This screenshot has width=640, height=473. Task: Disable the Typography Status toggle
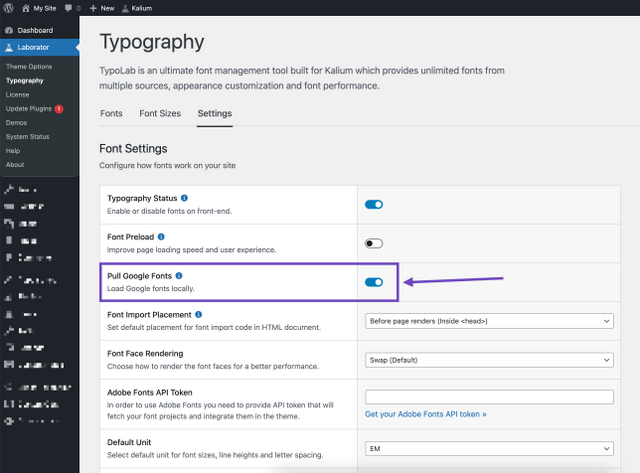click(x=374, y=204)
